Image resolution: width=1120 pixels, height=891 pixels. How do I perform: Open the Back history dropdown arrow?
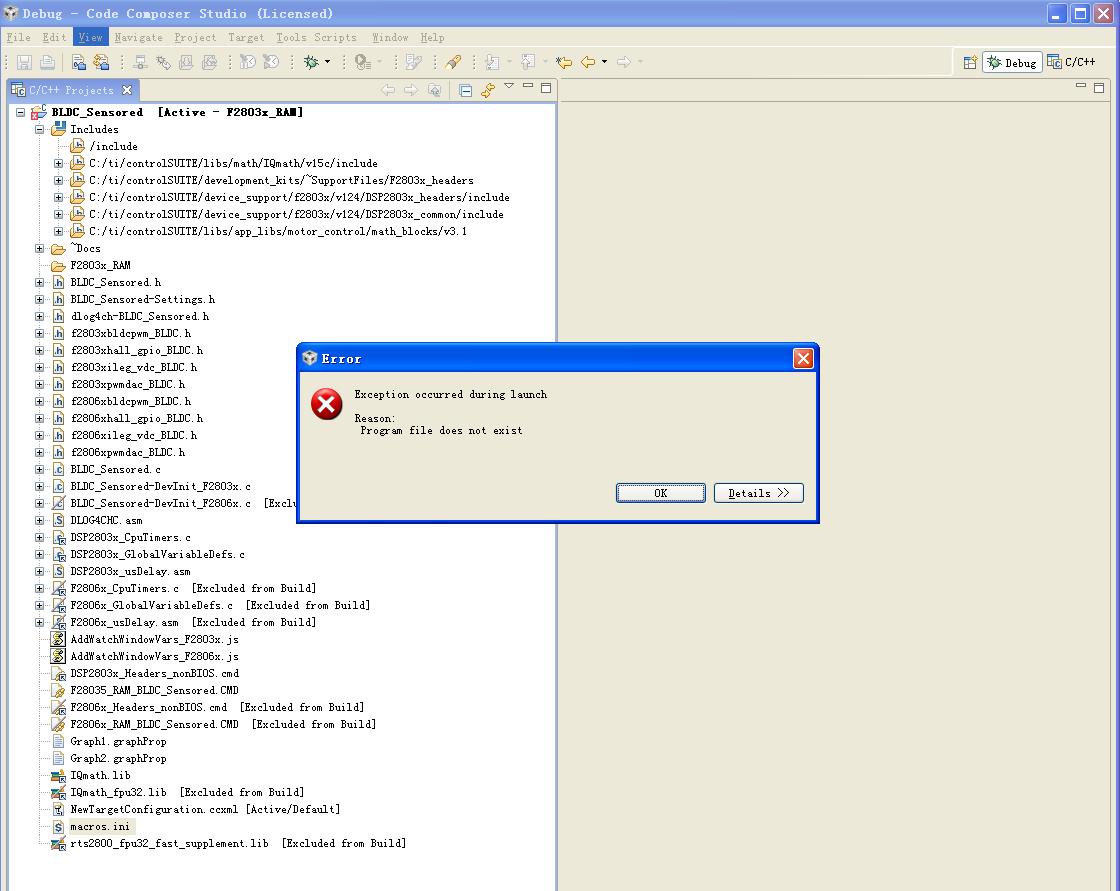[604, 62]
